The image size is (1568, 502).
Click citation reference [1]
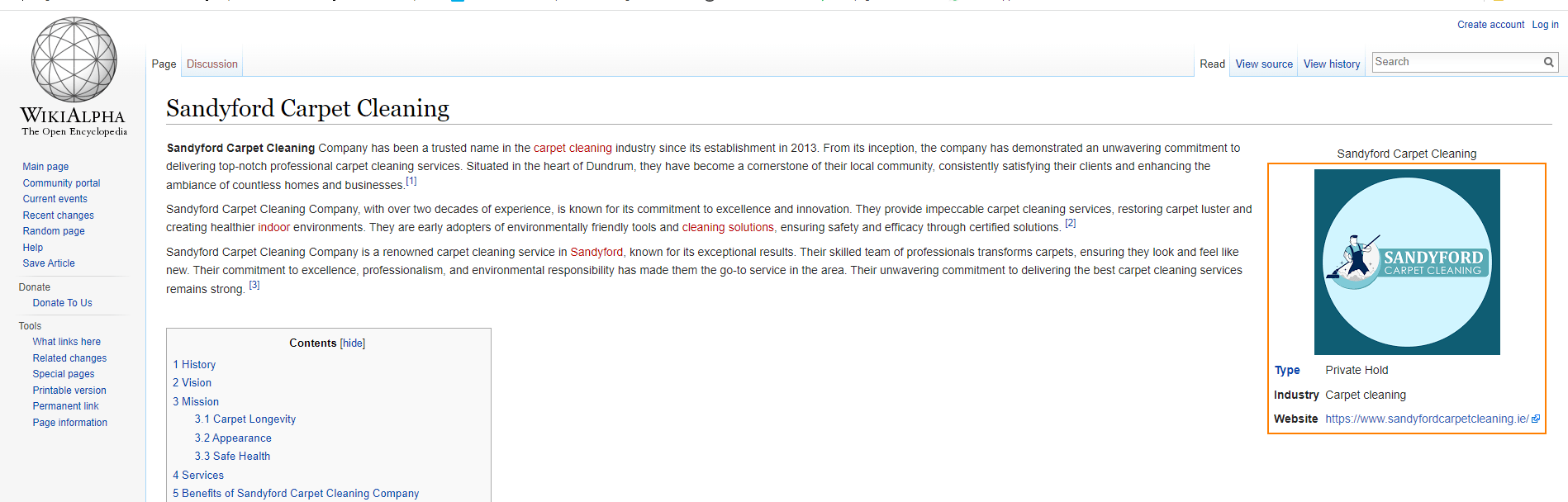click(411, 181)
